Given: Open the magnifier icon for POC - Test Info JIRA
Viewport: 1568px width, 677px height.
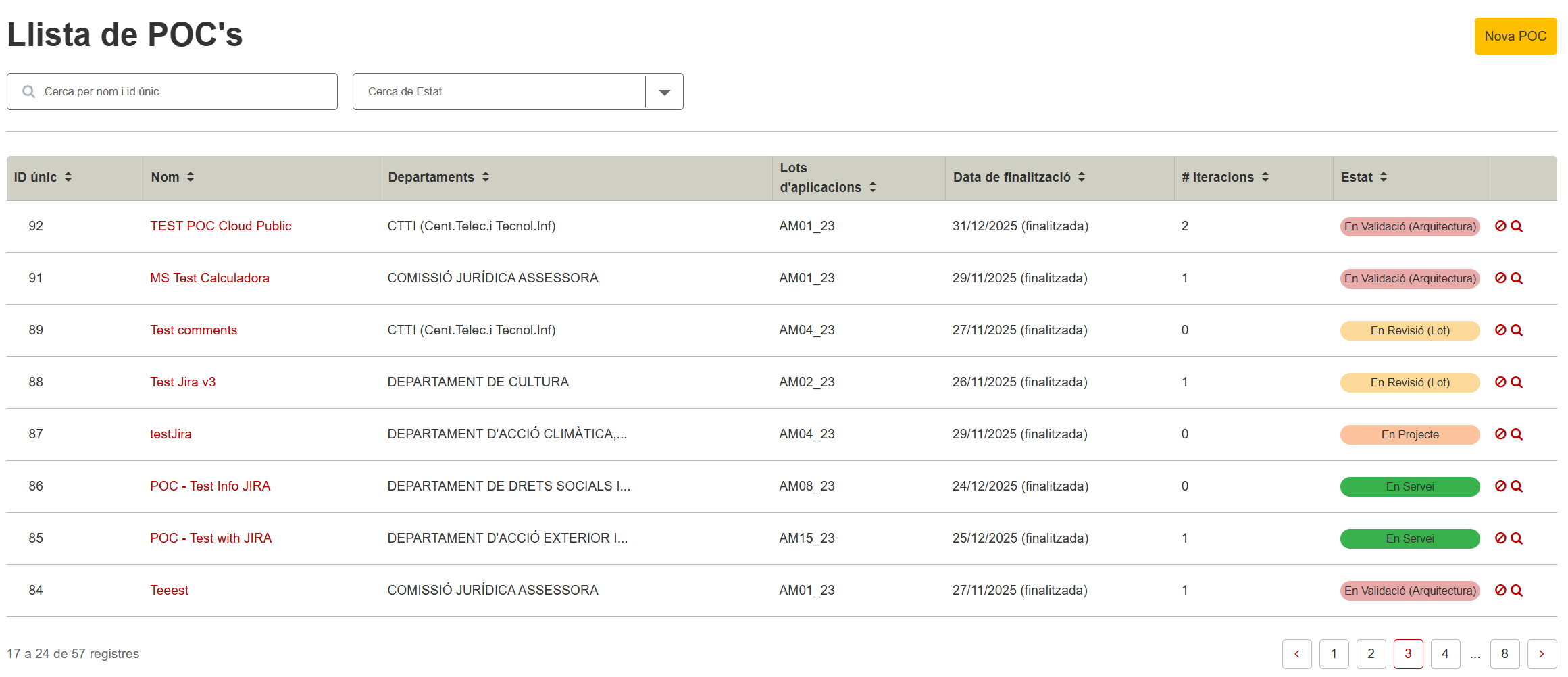Looking at the screenshot, I should (x=1517, y=486).
